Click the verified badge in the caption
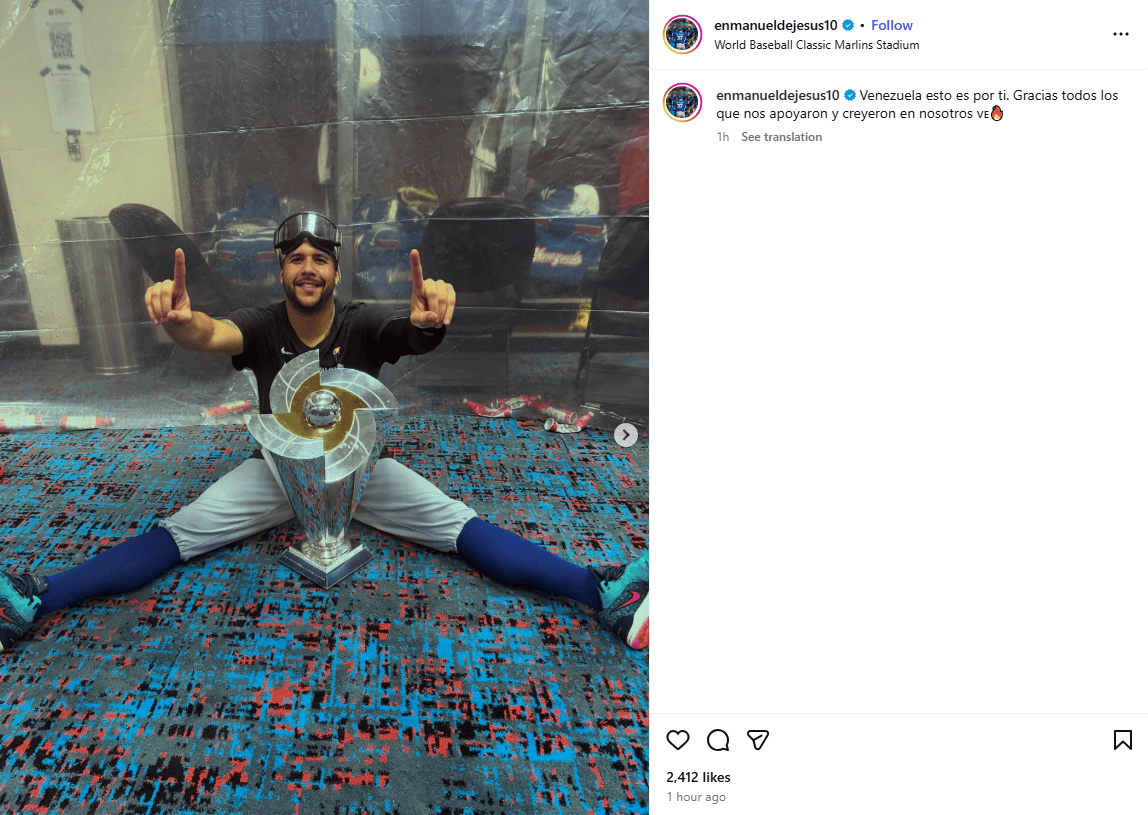Image resolution: width=1148 pixels, height=815 pixels. point(850,95)
